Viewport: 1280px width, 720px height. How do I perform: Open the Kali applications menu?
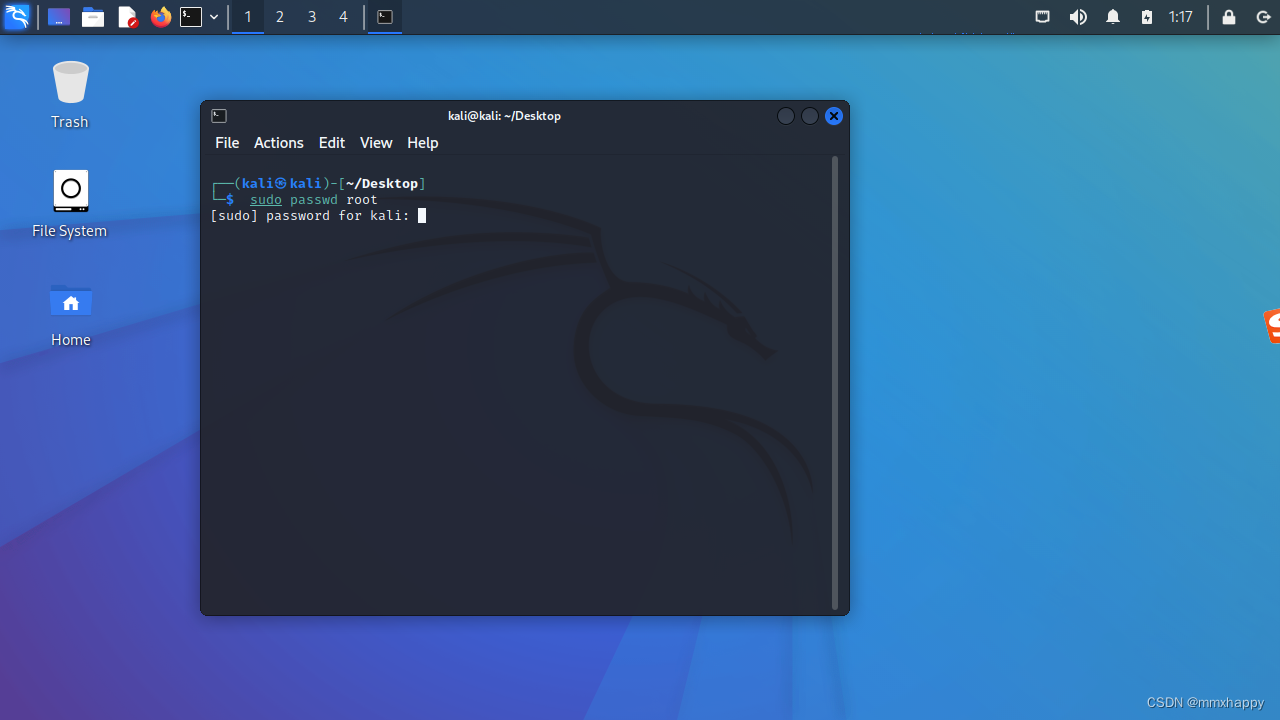(17, 17)
